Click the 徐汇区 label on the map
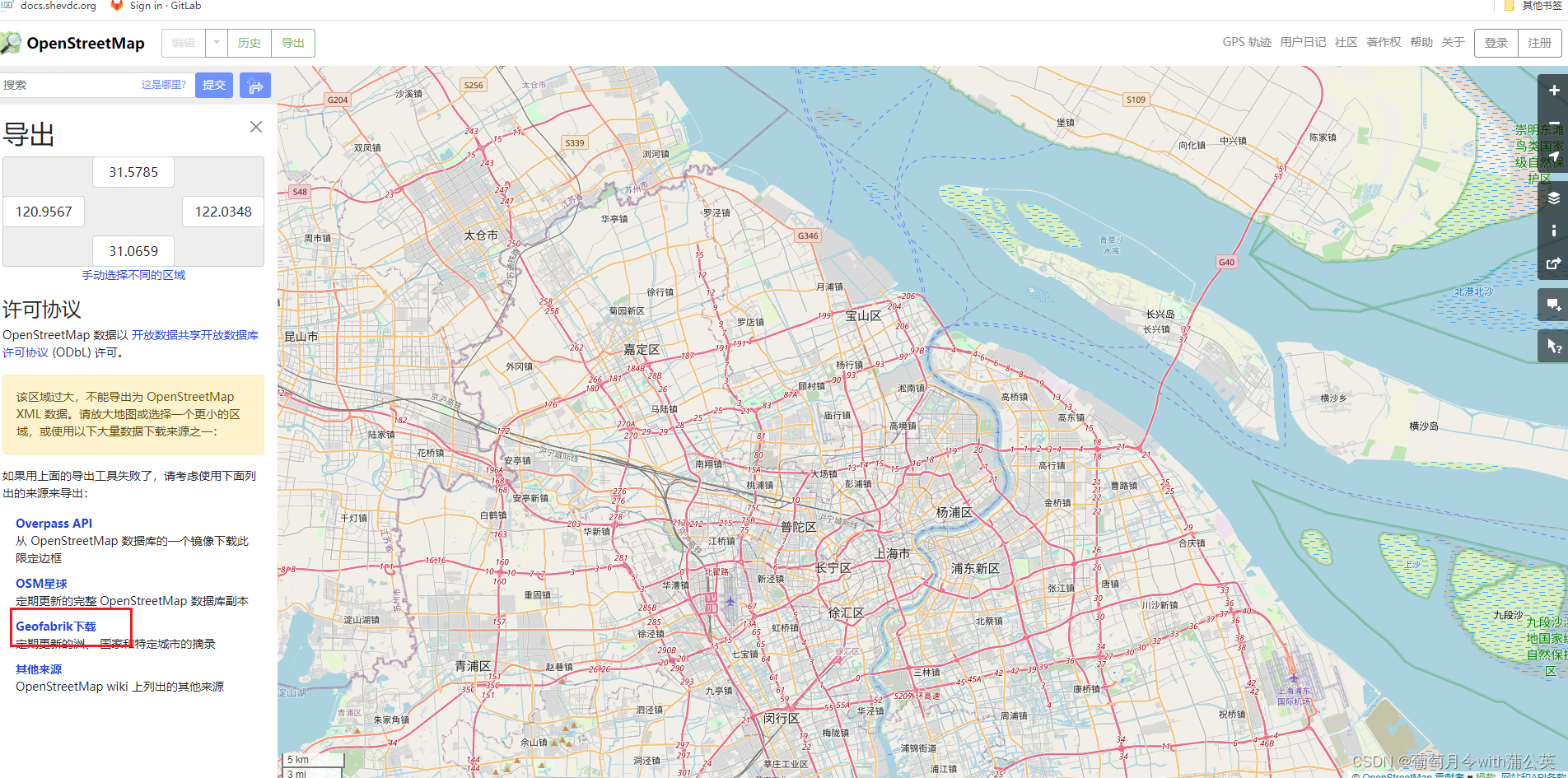Image resolution: width=1568 pixels, height=778 pixels. click(846, 613)
